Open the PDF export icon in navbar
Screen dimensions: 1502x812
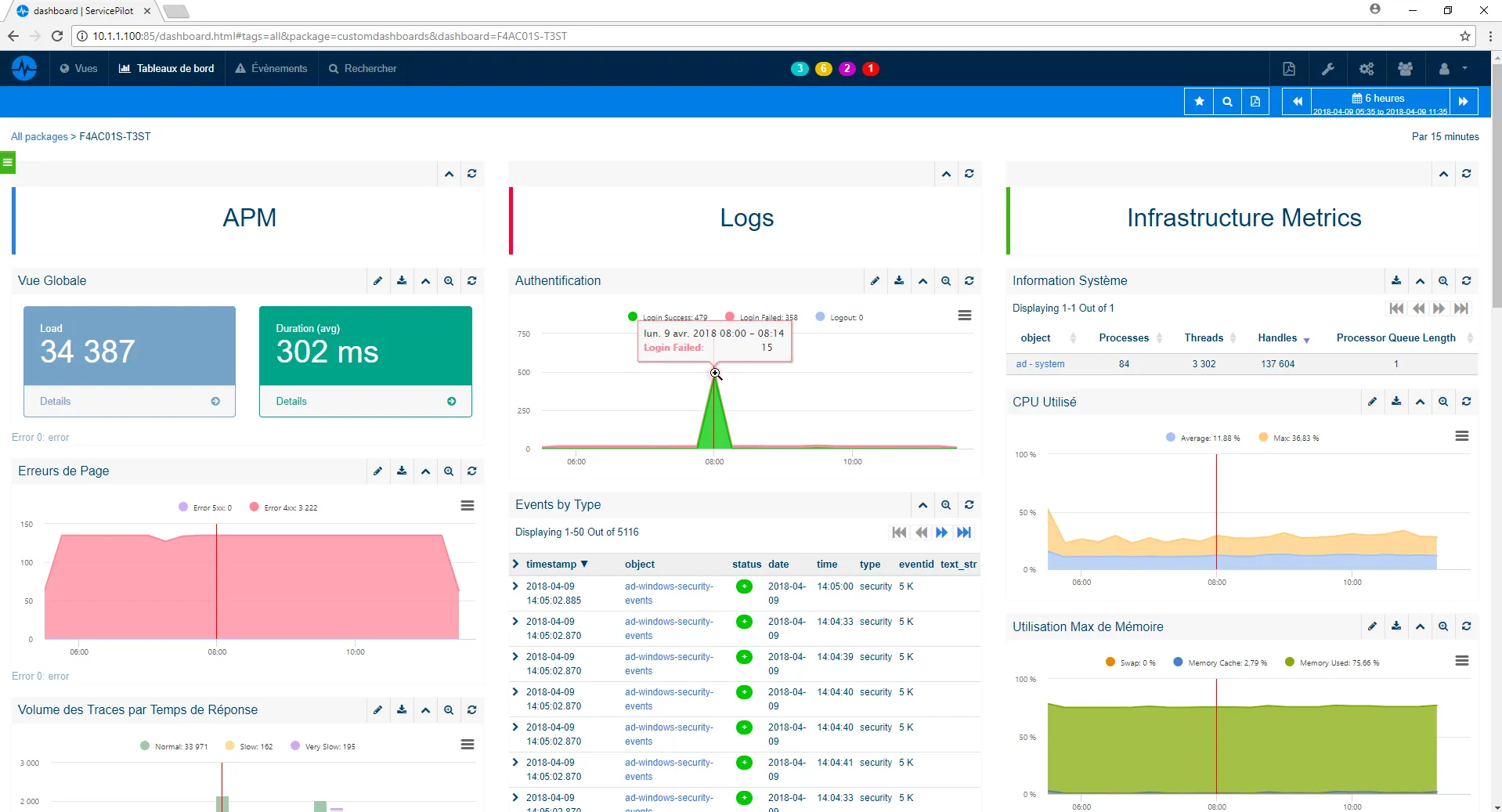[1288, 69]
